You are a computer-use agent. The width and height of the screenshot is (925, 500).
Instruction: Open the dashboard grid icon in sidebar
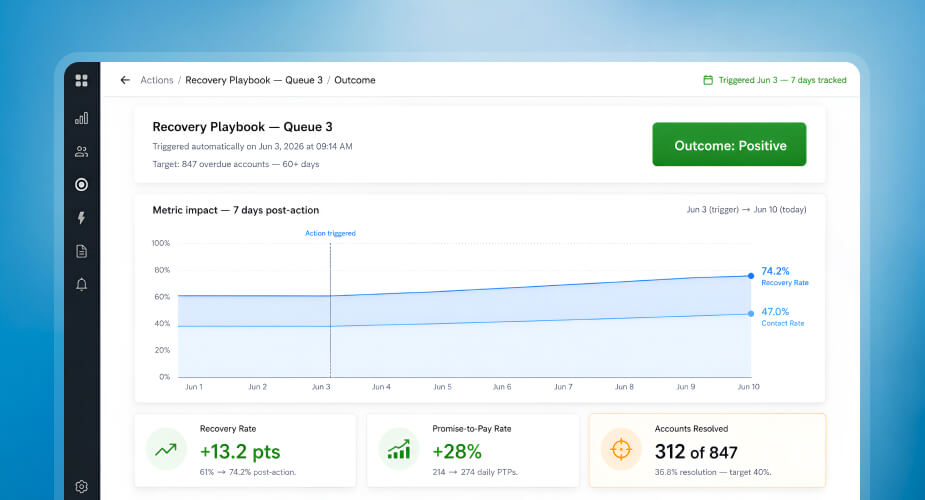81,80
